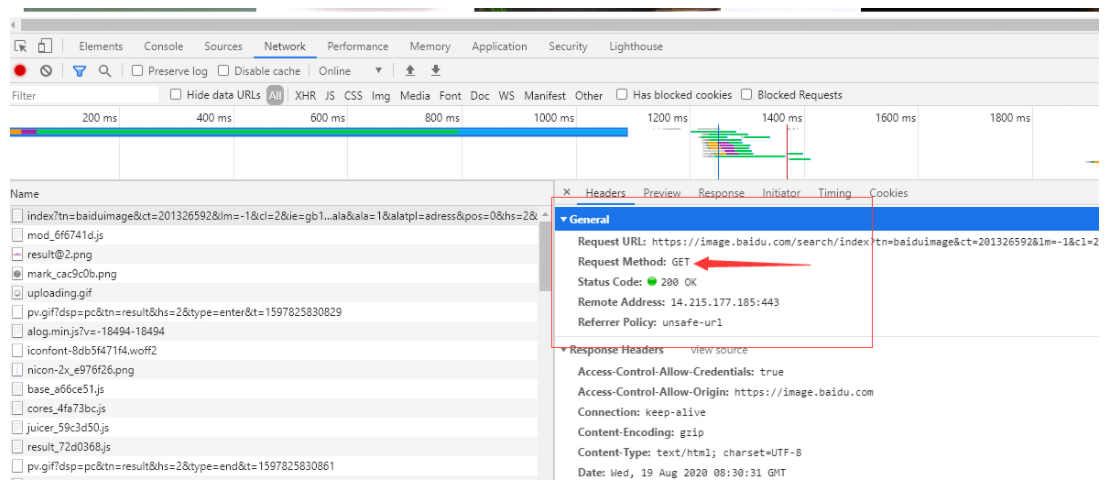Stop recording network log (red dot)
Image resolution: width=1106 pixels, height=499 pixels.
pos(19,71)
